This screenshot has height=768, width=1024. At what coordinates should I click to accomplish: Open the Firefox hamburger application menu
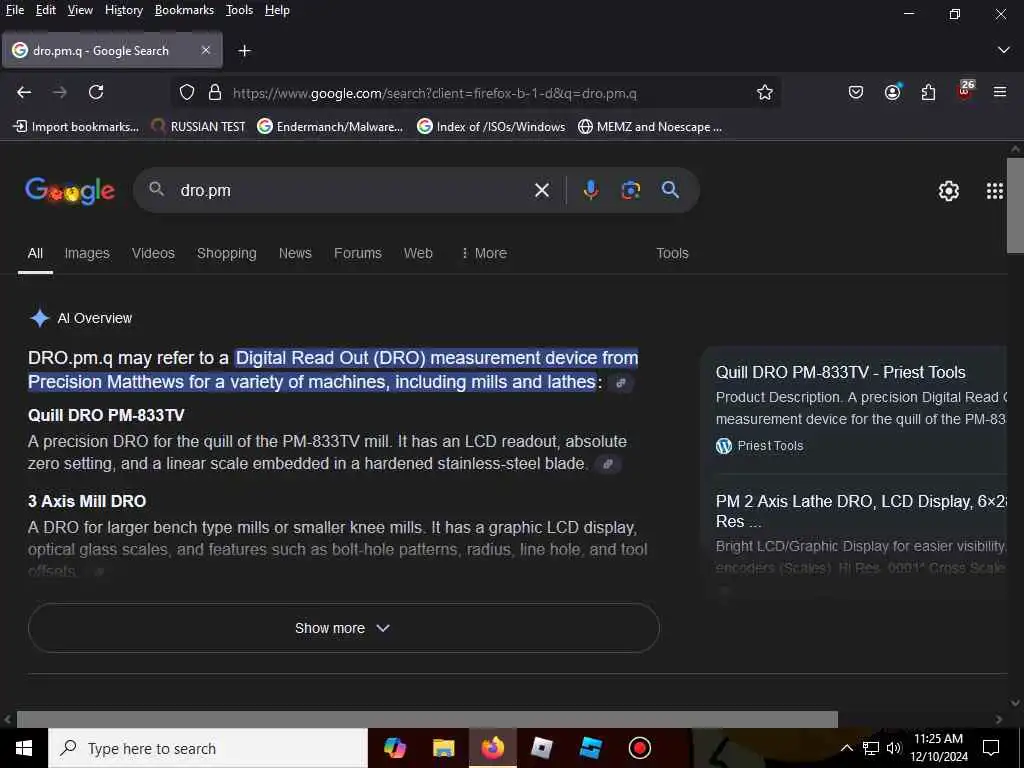tap(1000, 93)
